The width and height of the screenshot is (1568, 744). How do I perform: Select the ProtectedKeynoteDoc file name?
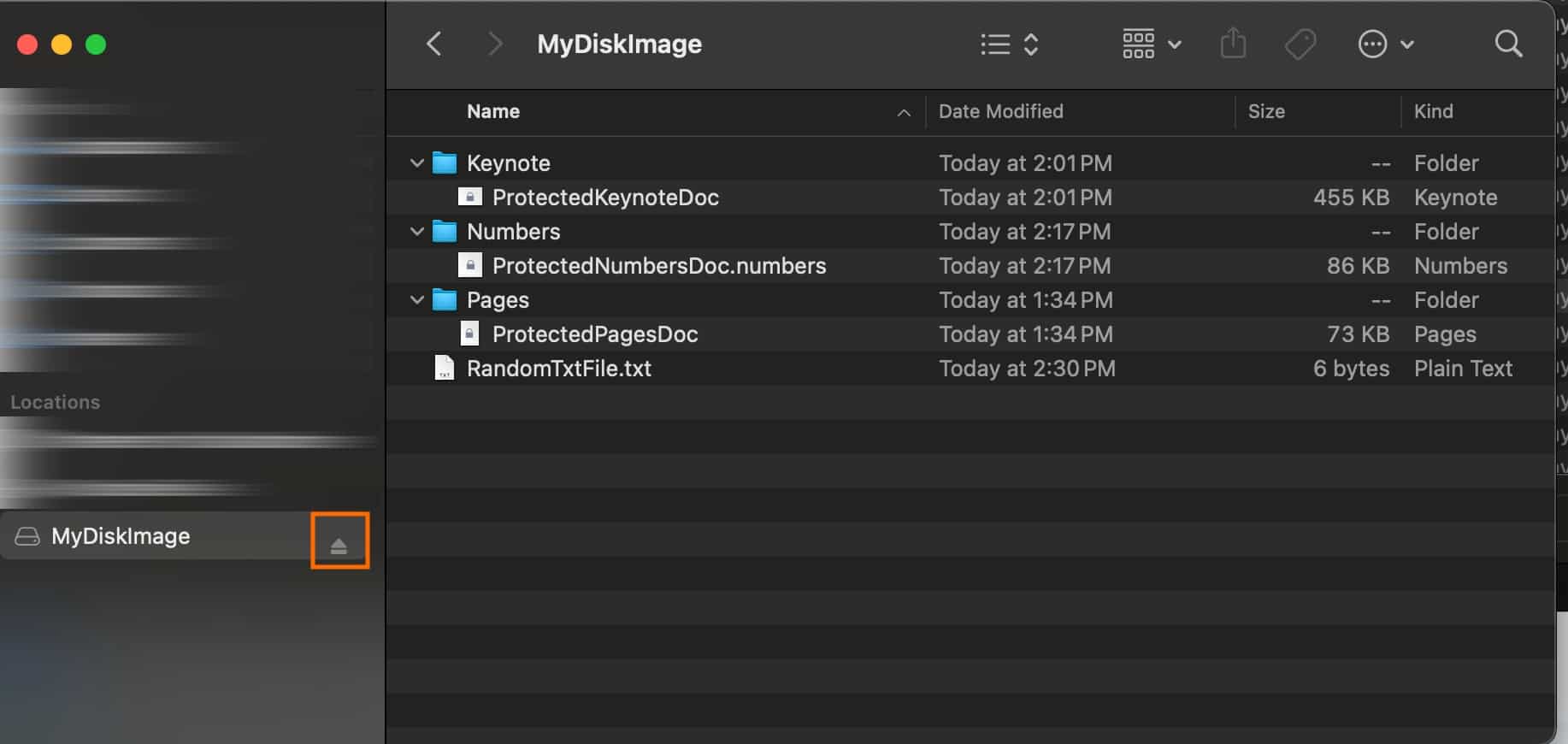605,198
